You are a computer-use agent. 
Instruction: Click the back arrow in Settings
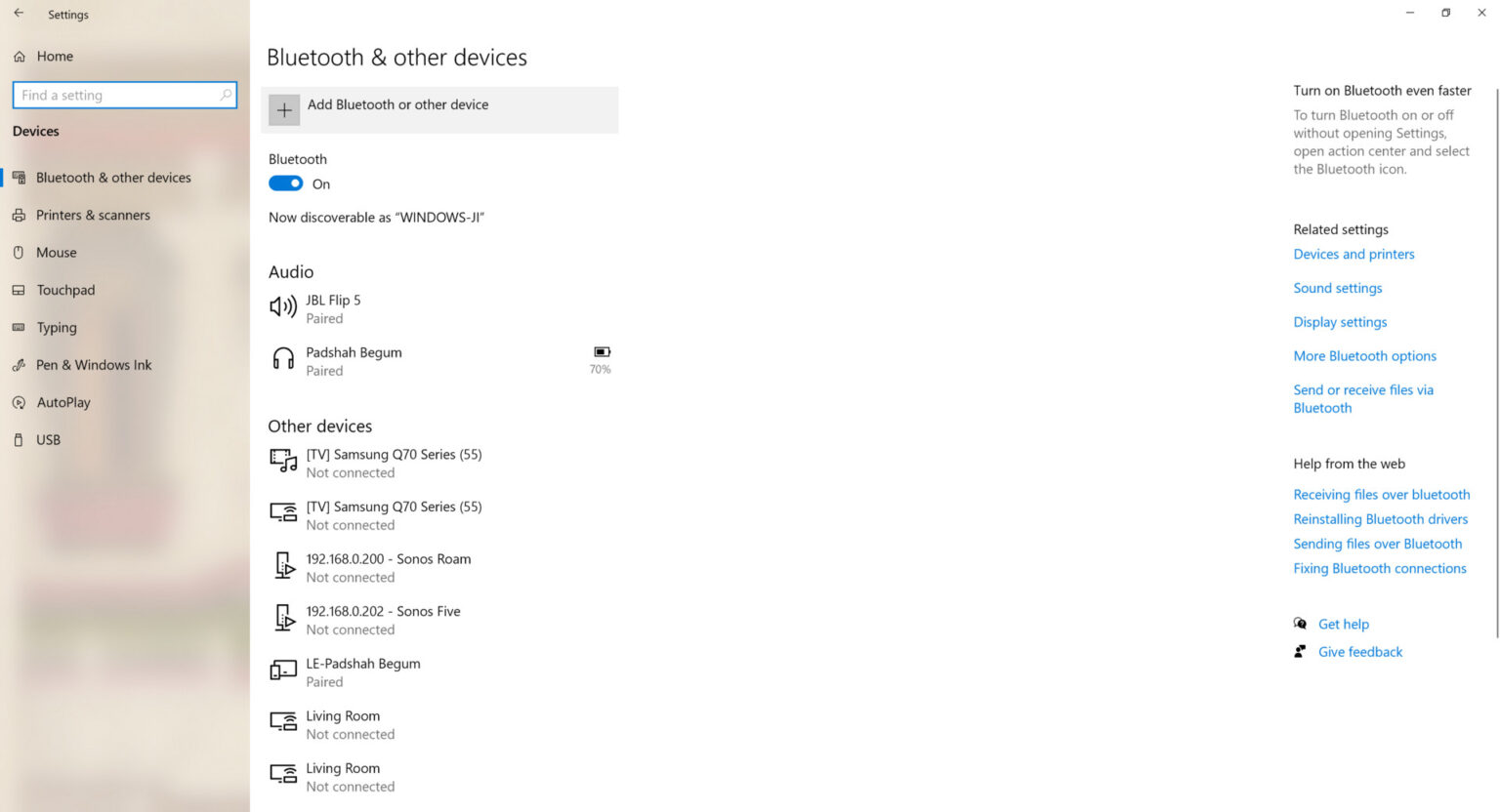[19, 14]
